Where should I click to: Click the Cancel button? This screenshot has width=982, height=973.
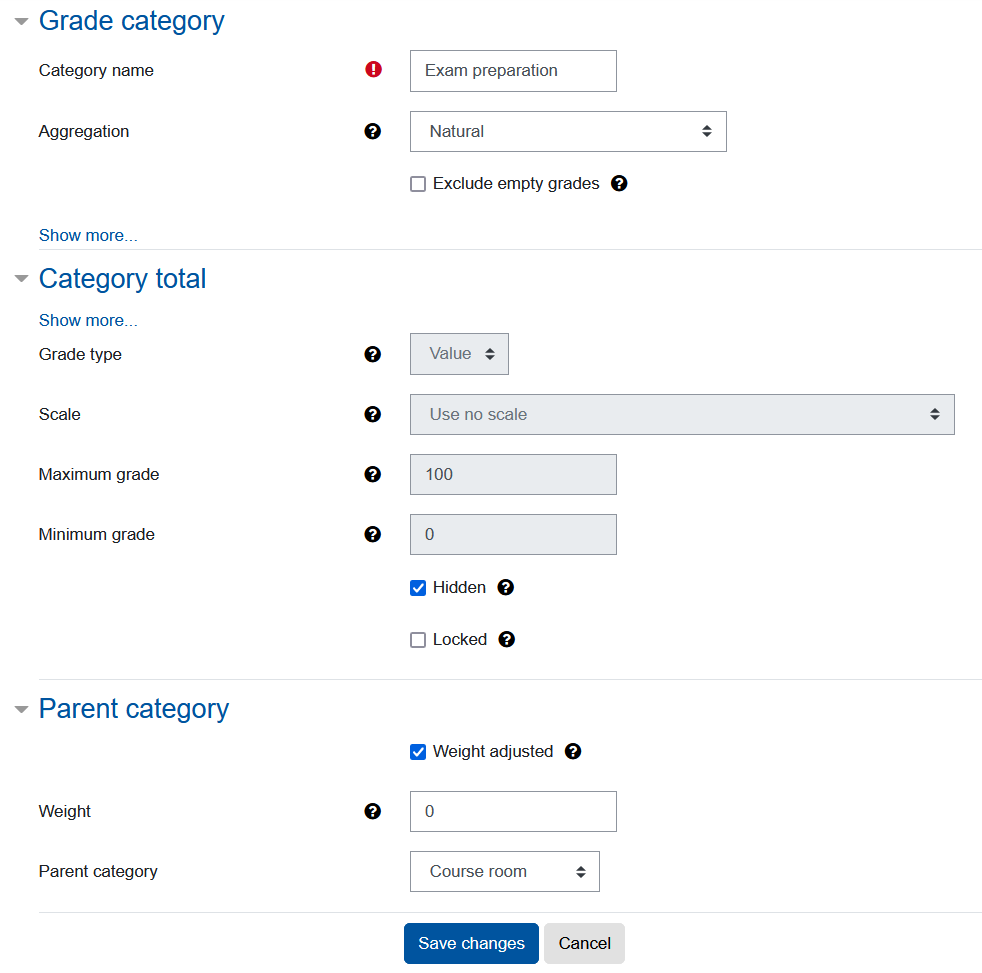point(584,944)
